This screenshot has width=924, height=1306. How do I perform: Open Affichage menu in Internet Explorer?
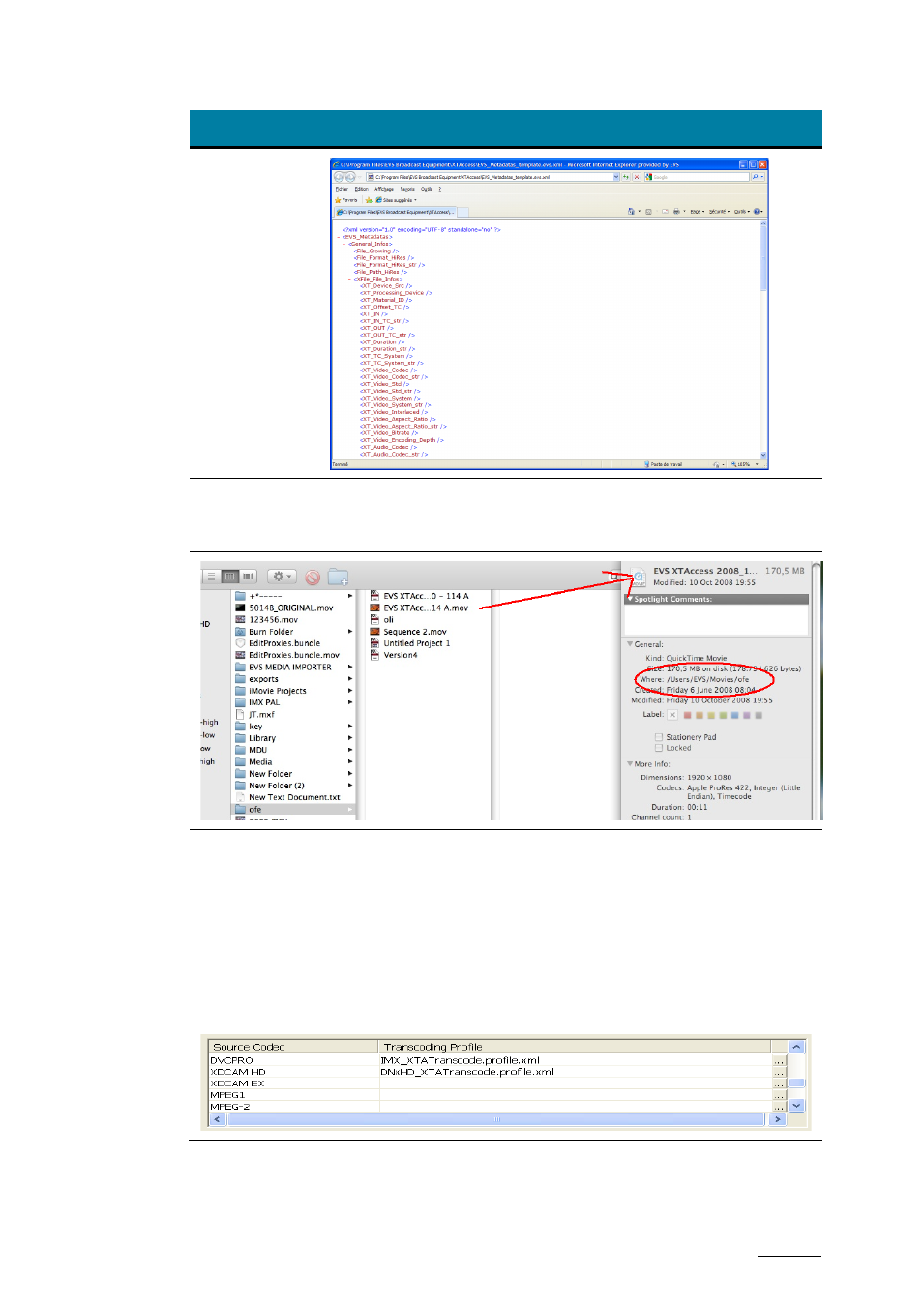point(384,189)
